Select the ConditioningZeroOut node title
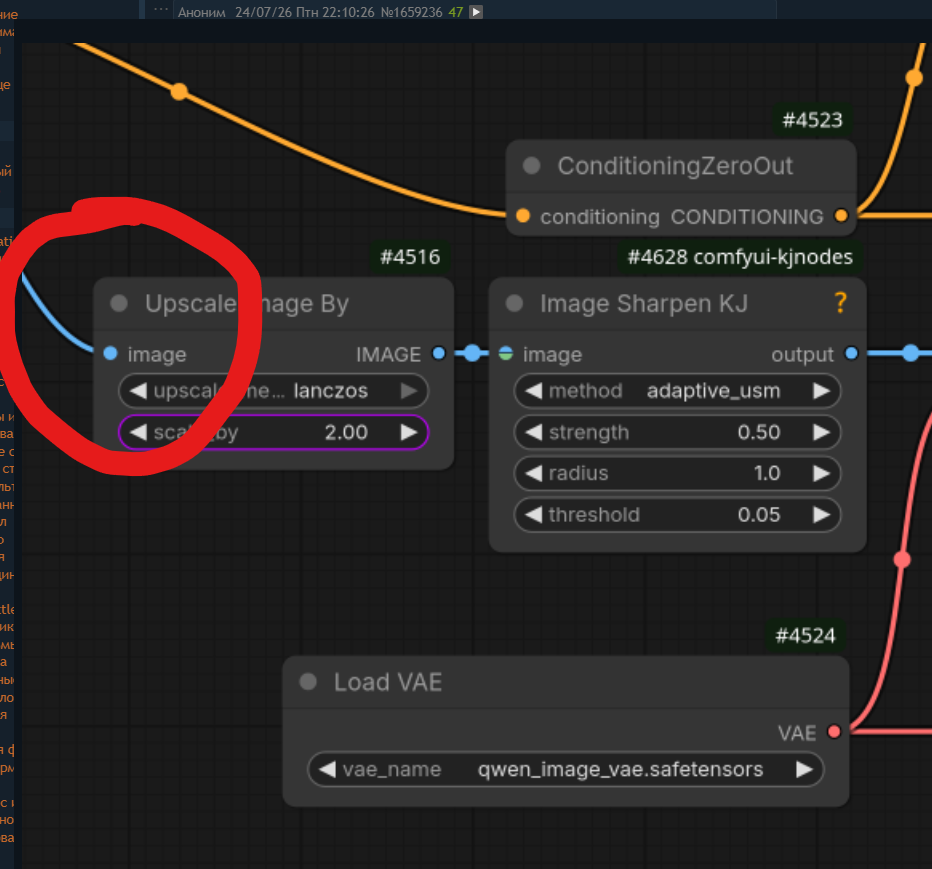This screenshot has height=869, width=932. (675, 166)
